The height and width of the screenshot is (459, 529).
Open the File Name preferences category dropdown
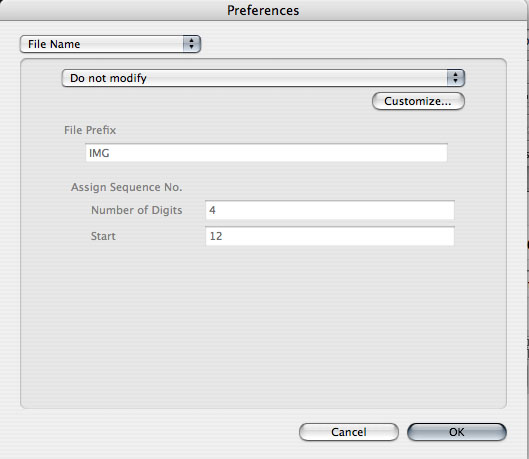110,44
